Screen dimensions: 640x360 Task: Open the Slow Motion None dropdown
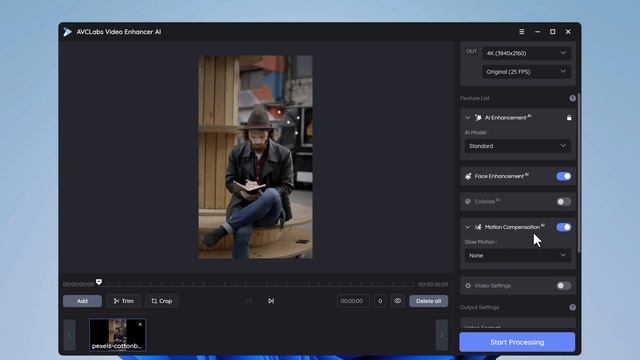518,255
